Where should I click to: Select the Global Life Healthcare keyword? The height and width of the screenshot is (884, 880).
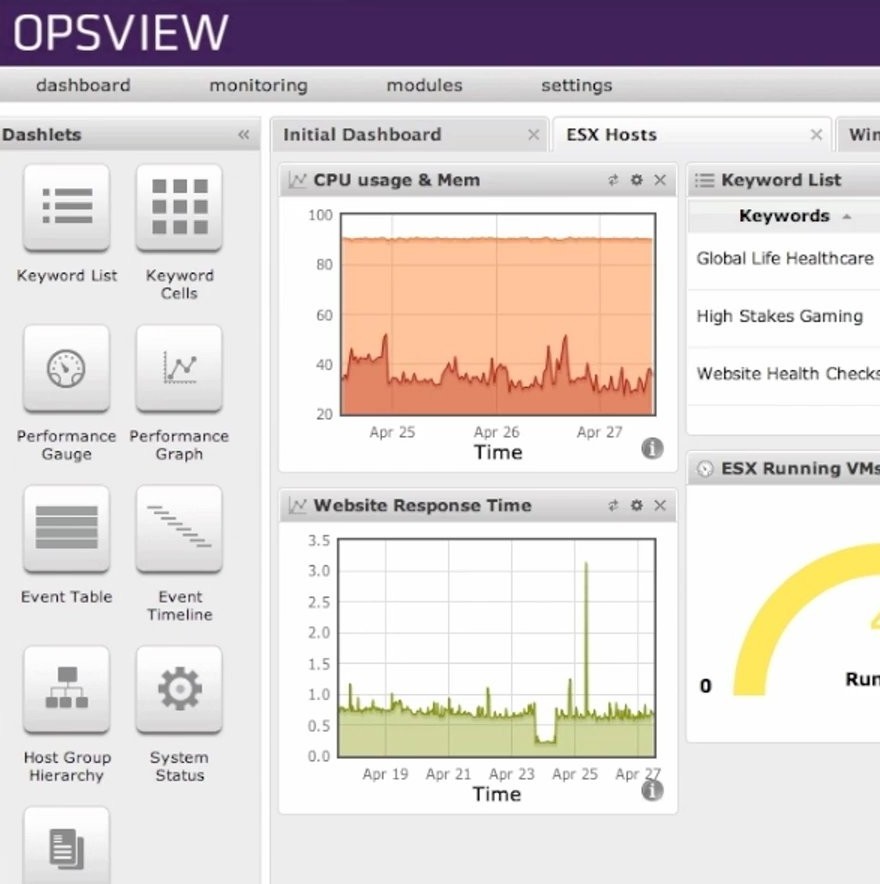[784, 261]
